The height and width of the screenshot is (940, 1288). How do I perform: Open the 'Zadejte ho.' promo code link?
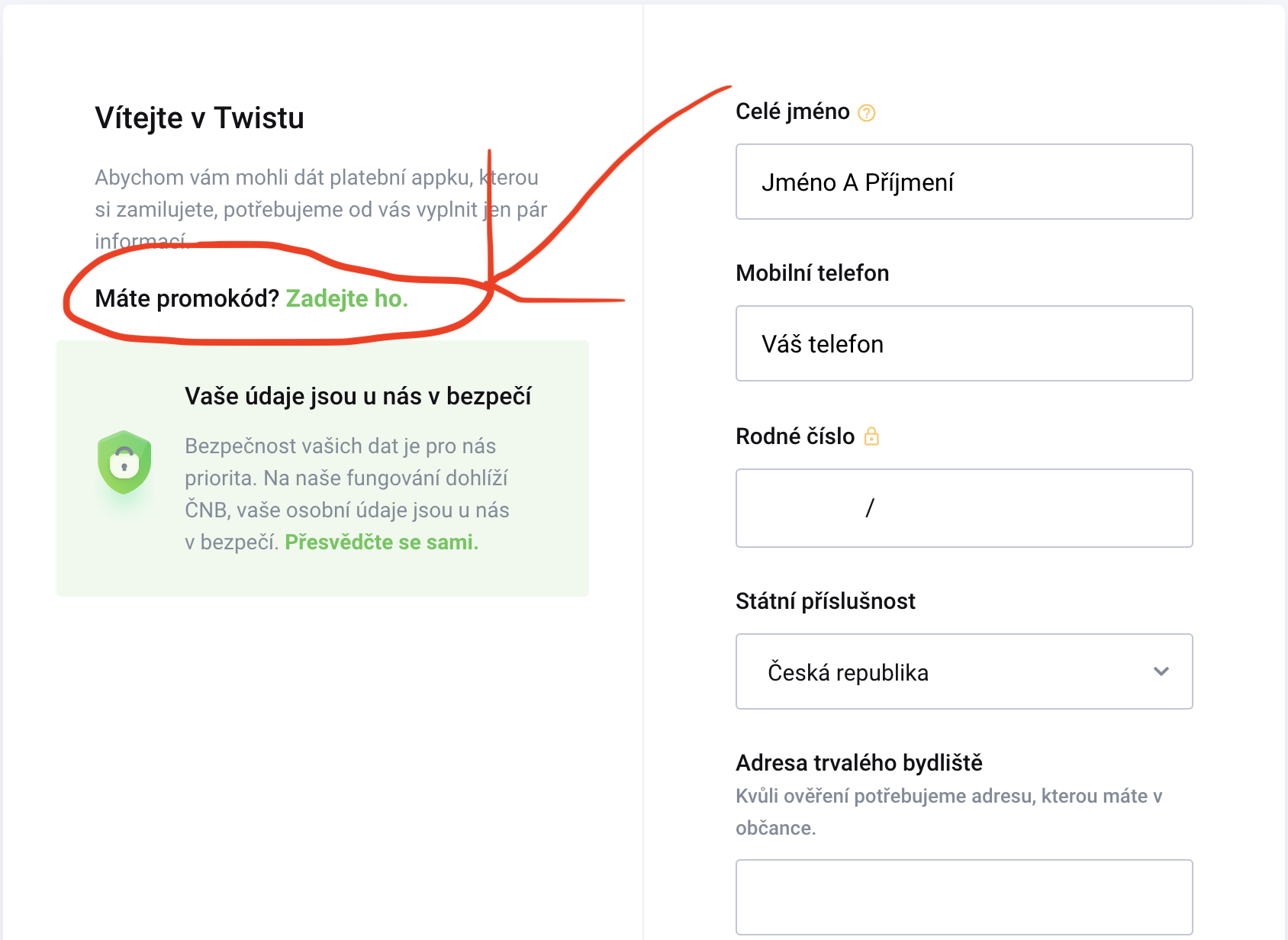(x=346, y=298)
